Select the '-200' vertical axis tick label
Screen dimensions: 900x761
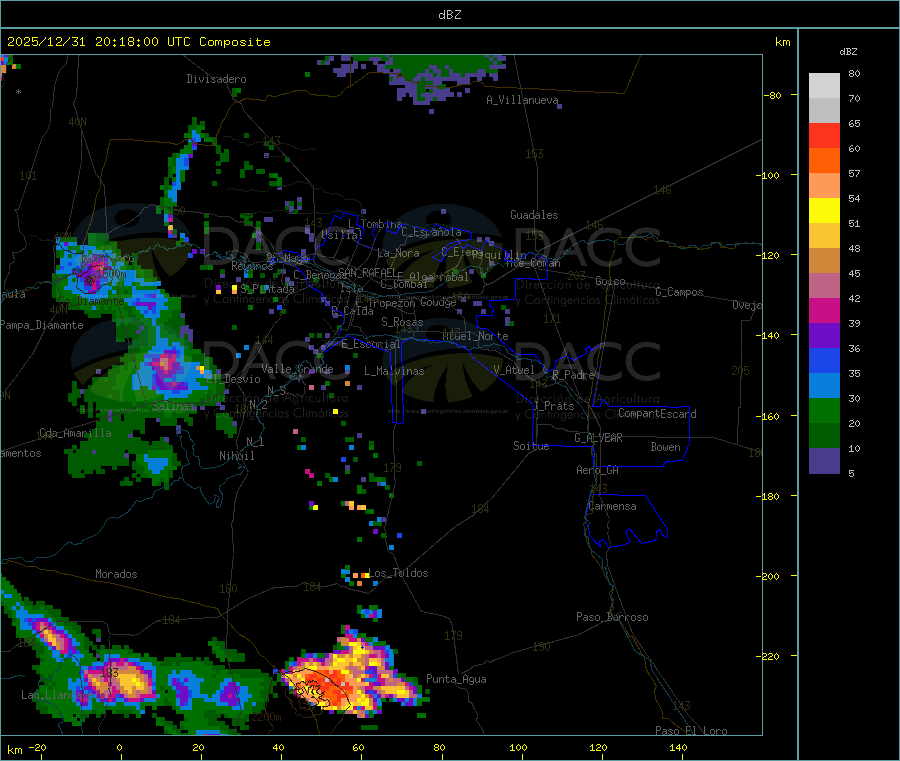tap(770, 576)
